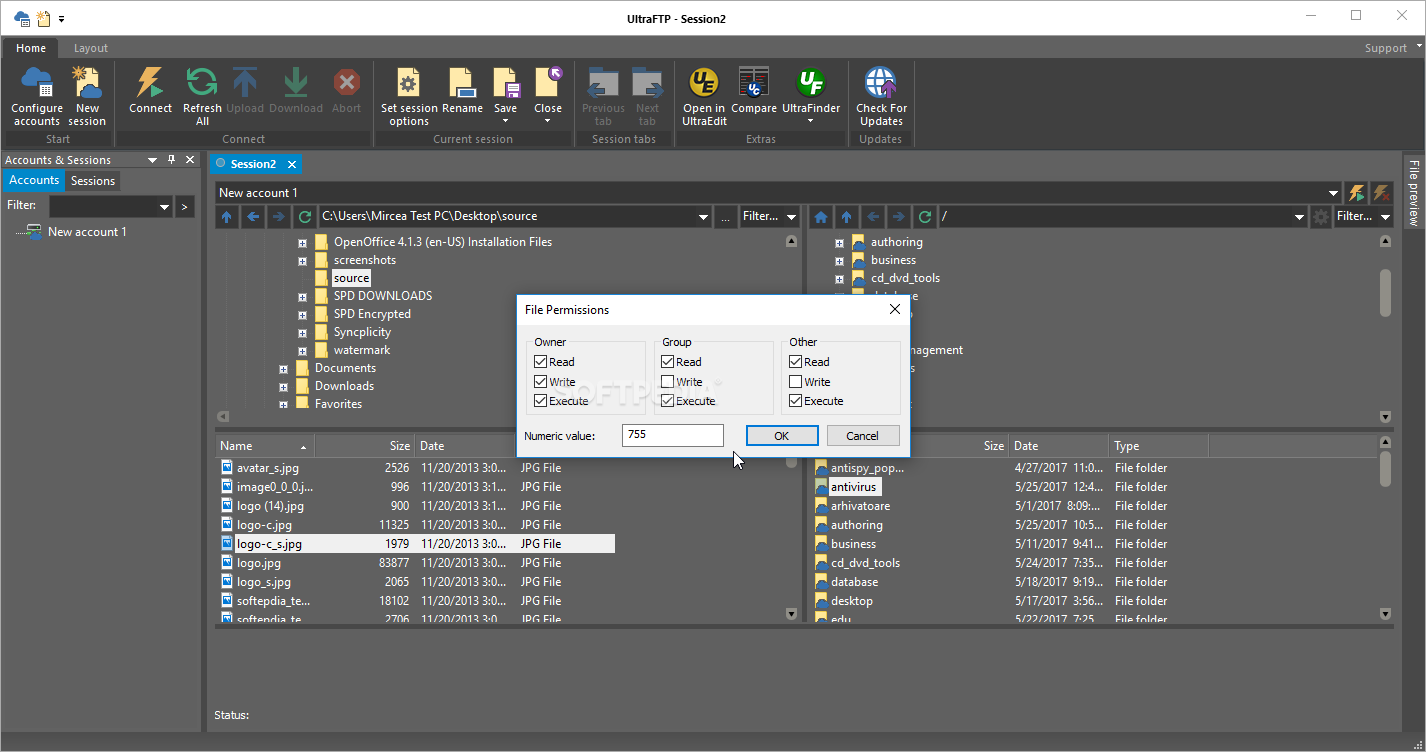Select remote folder arhivatoare
The height and width of the screenshot is (752, 1426).
point(860,506)
